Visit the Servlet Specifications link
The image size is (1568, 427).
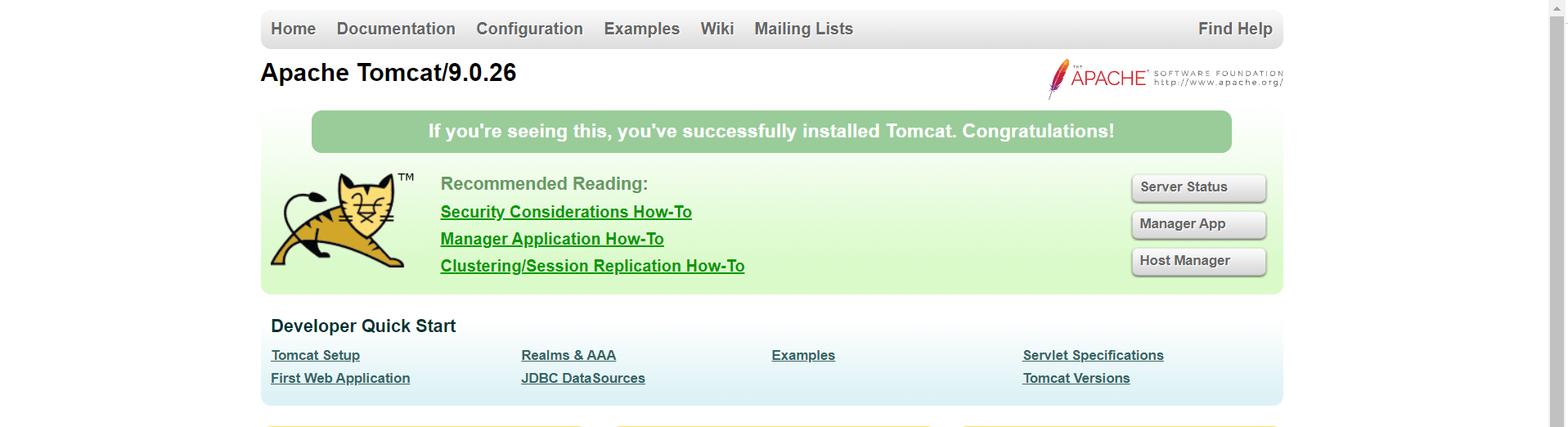(x=1093, y=355)
